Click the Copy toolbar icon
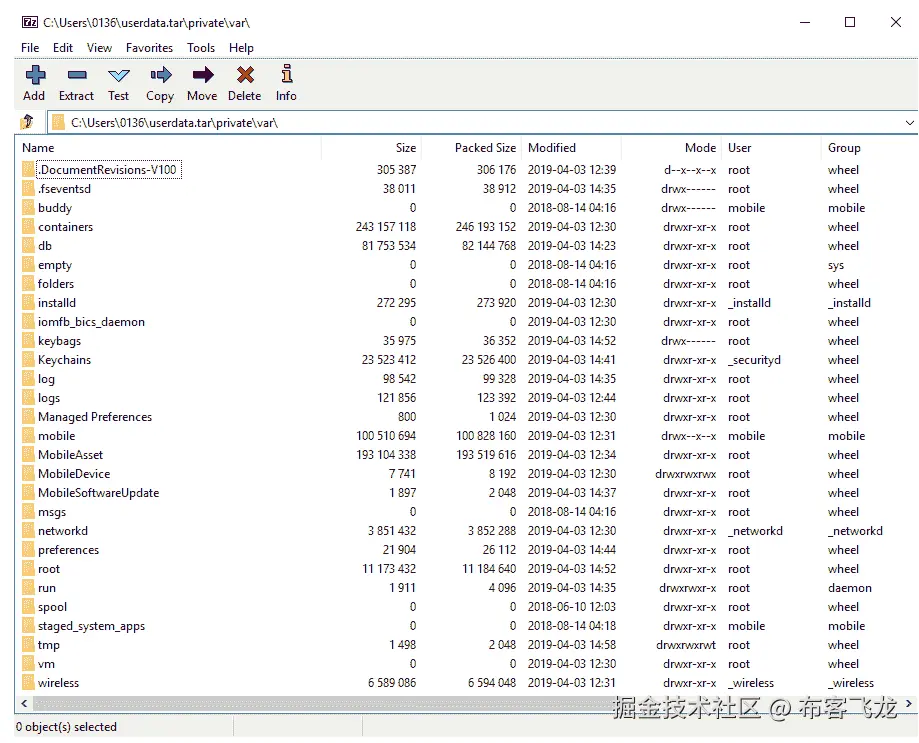Screen dimensions: 919x743 [x=161, y=74]
